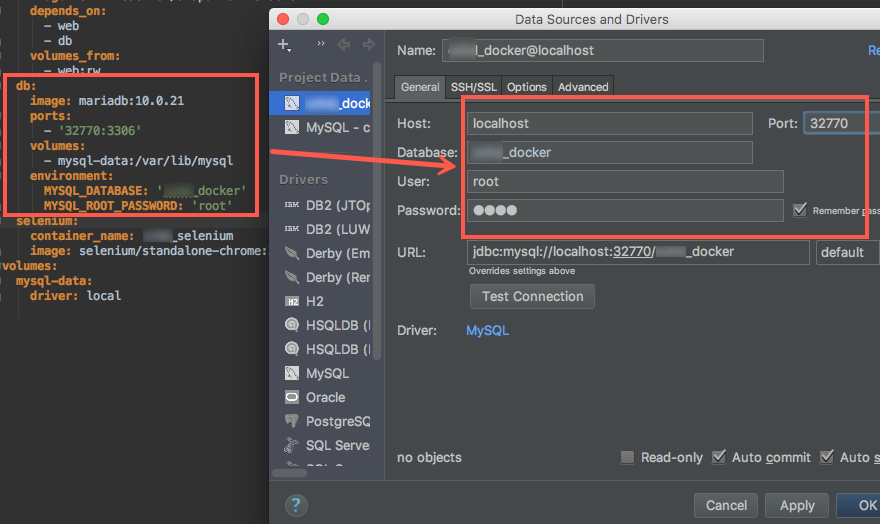880x524 pixels.
Task: Switch to the Advanced tab
Action: pyautogui.click(x=583, y=88)
